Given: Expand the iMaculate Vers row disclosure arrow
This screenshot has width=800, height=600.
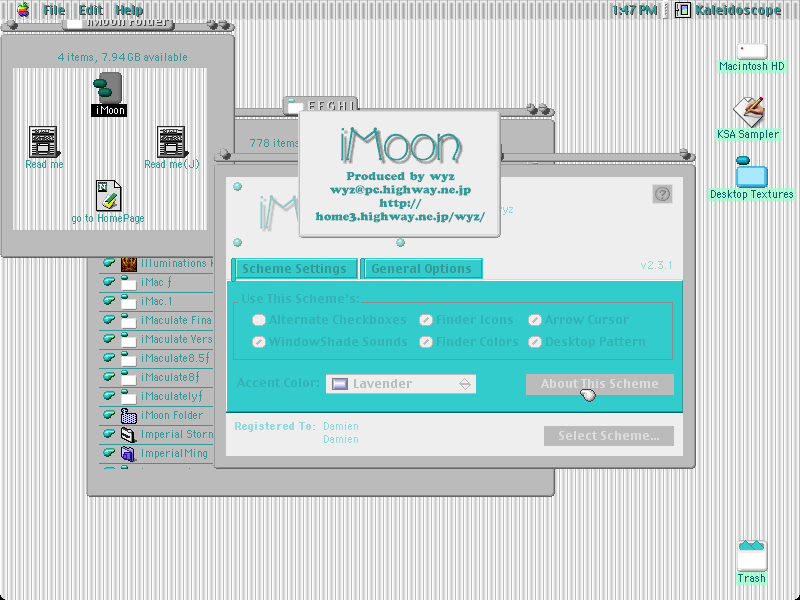Looking at the screenshot, I should point(109,338).
